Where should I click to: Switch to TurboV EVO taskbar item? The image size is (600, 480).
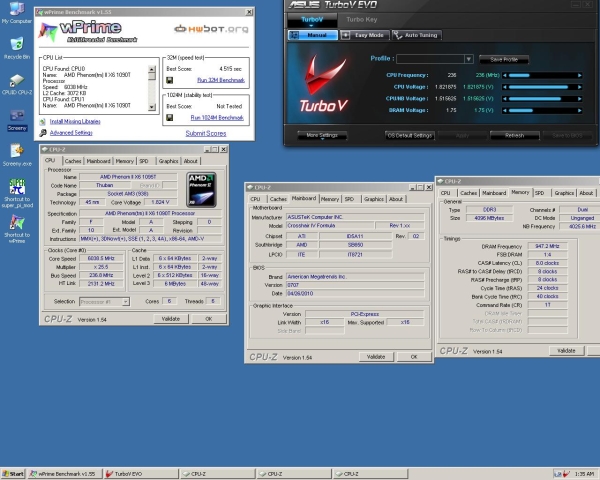tap(141, 474)
